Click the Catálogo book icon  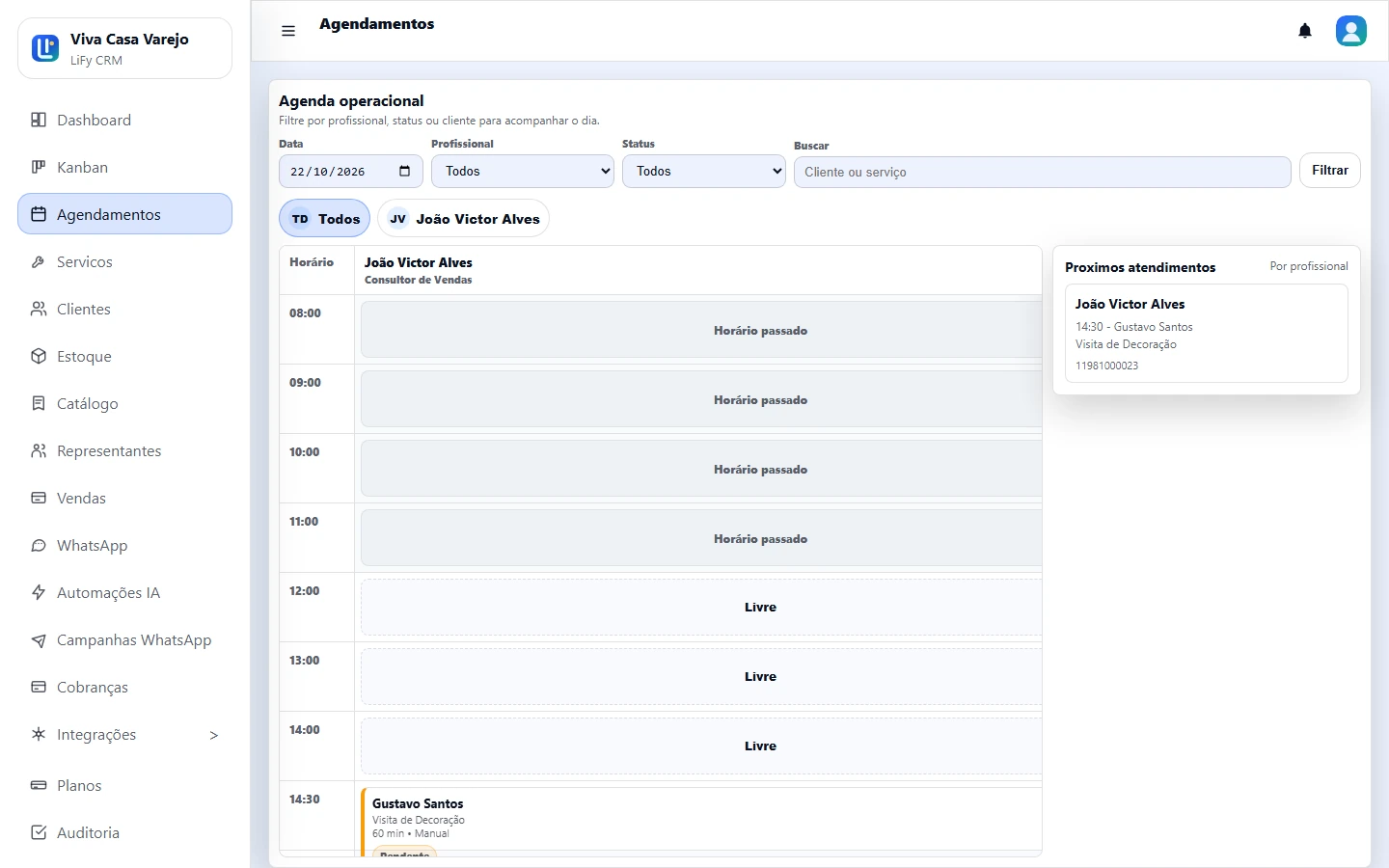click(39, 404)
